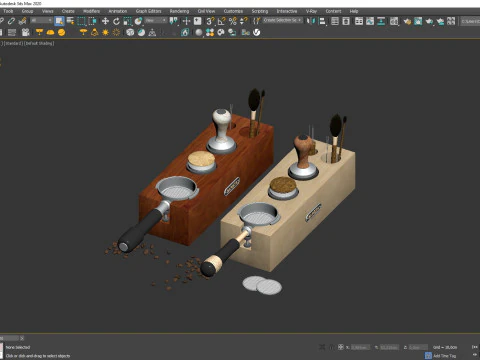The width and height of the screenshot is (480, 360).
Task: Create a V-Ray sphere light
Action: click(x=61, y=32)
